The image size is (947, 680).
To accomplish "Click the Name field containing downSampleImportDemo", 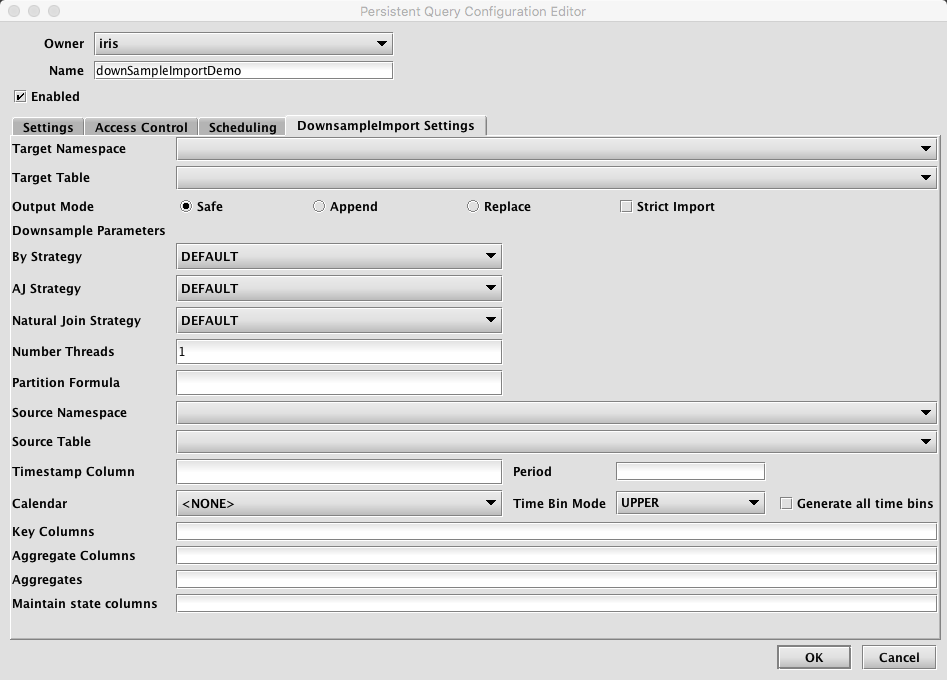I will tap(243, 71).
